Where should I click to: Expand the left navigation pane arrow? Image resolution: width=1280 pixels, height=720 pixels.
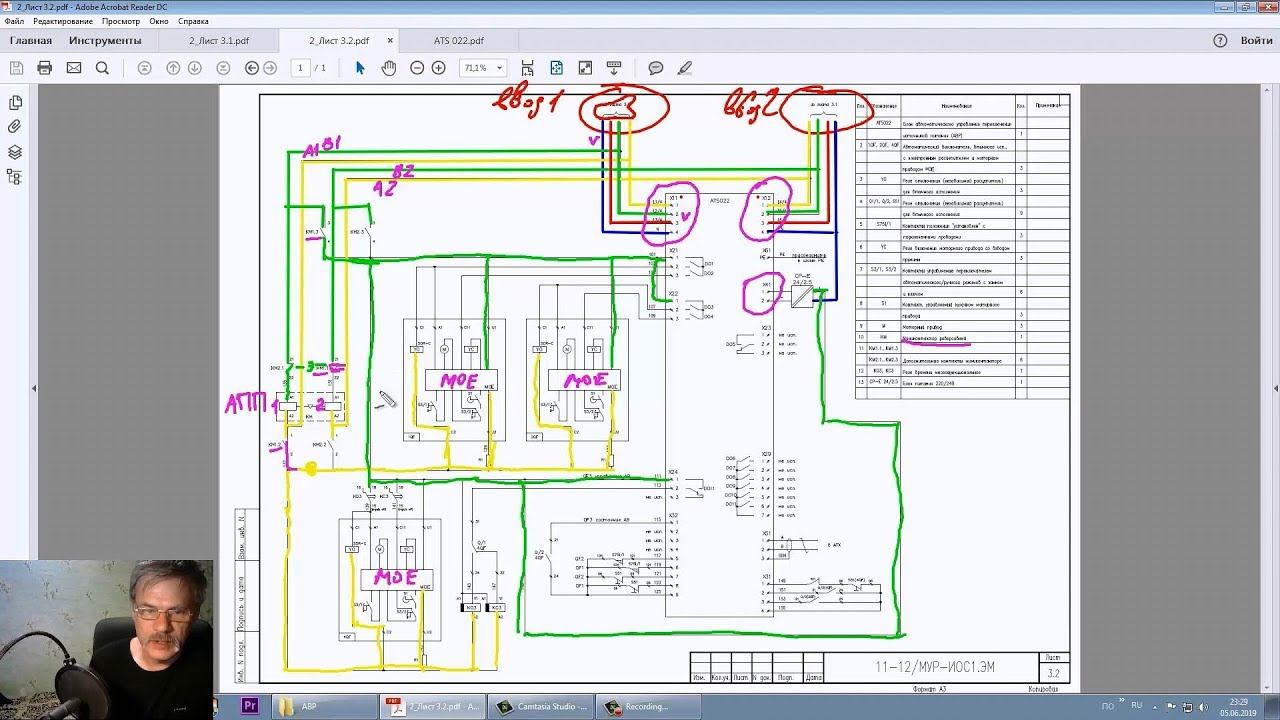(34, 388)
